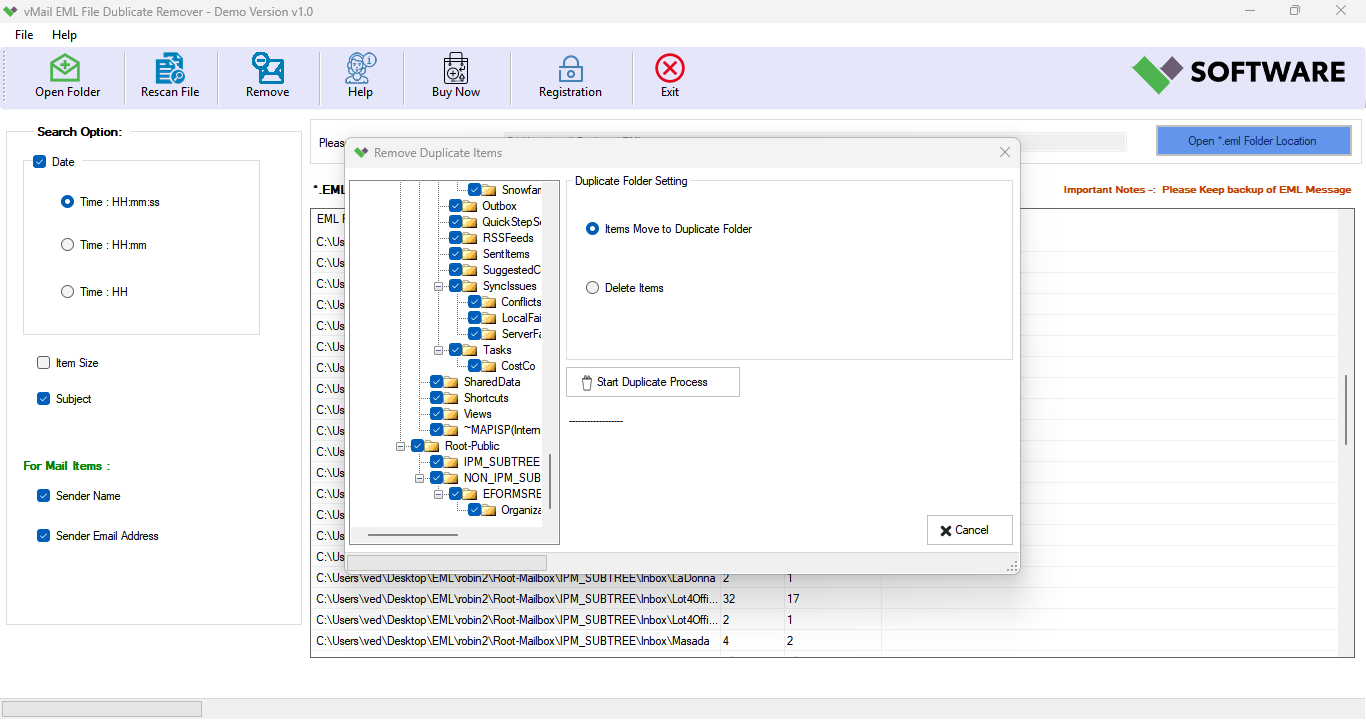Click the Rescan File toolbar icon
The height and width of the screenshot is (720, 1366).
(170, 68)
